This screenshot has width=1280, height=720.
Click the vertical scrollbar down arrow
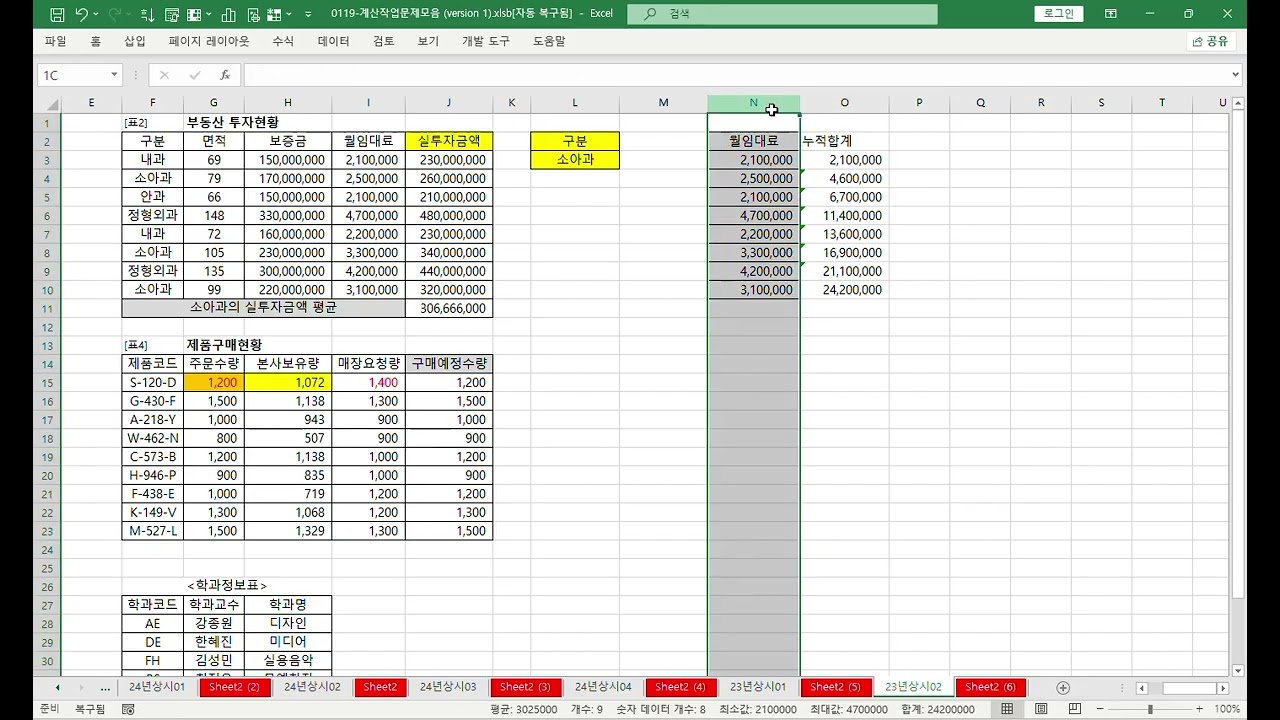click(x=1238, y=671)
